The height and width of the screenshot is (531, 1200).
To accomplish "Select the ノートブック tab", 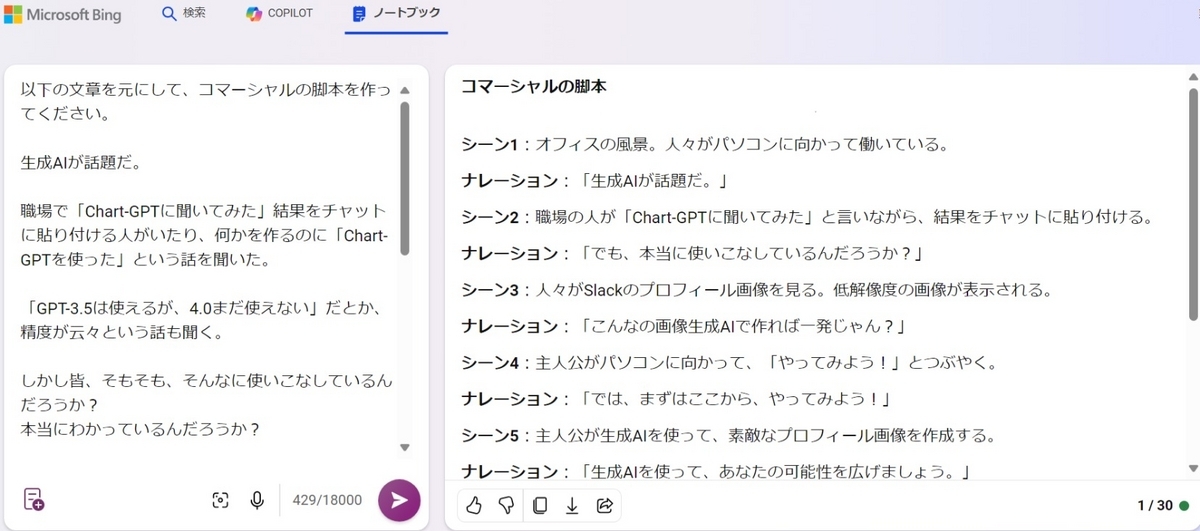I will 396,14.
